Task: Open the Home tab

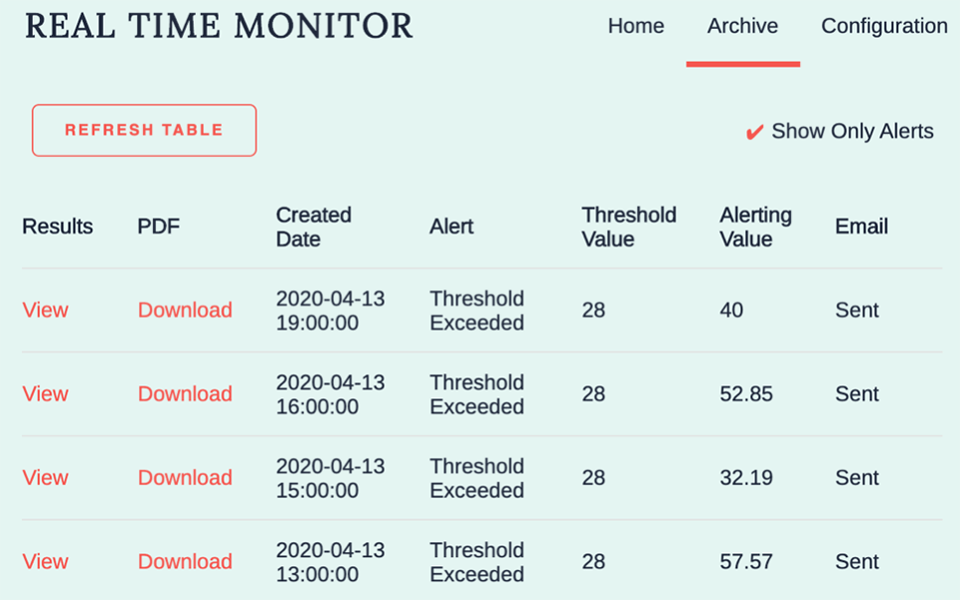Action: pyautogui.click(x=636, y=26)
